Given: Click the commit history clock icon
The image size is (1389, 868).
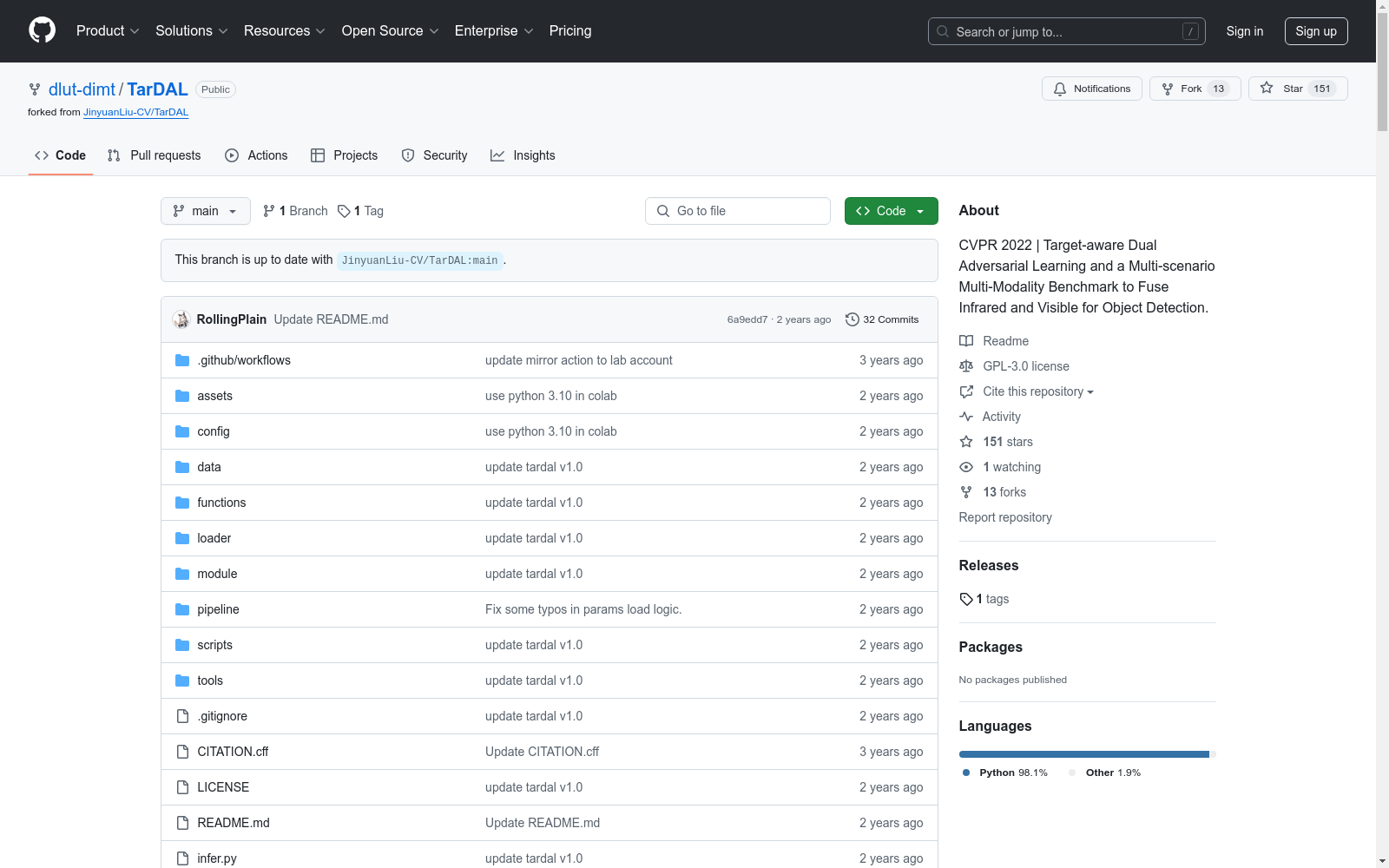Looking at the screenshot, I should point(852,319).
